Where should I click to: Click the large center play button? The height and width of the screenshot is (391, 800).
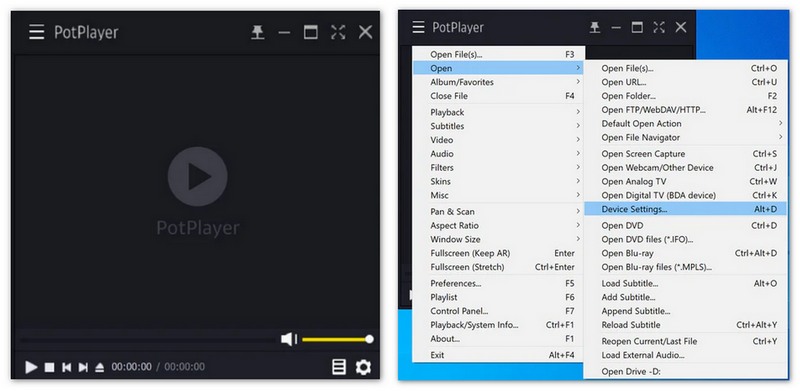(197, 177)
